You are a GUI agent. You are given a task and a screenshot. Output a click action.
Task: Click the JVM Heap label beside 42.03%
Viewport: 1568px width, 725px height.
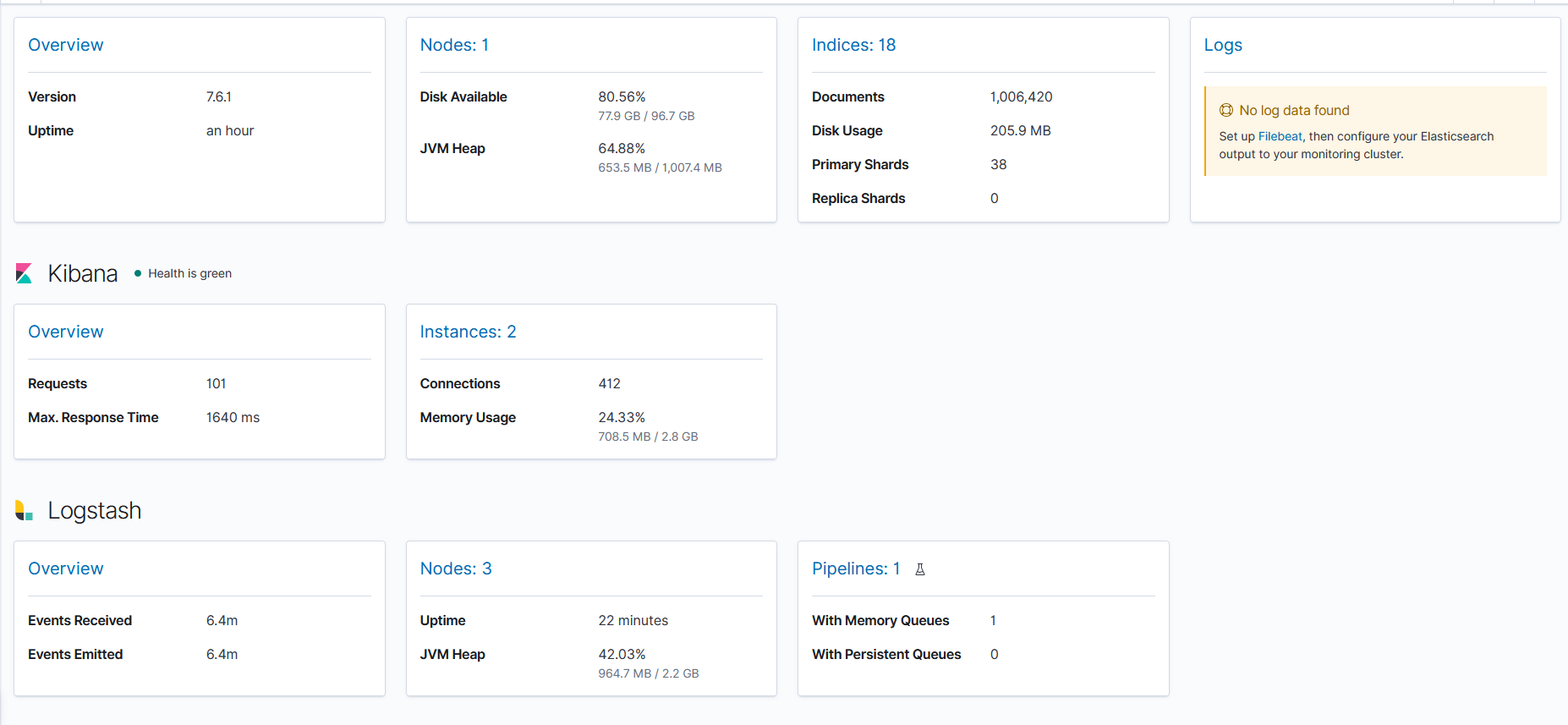tap(452, 654)
